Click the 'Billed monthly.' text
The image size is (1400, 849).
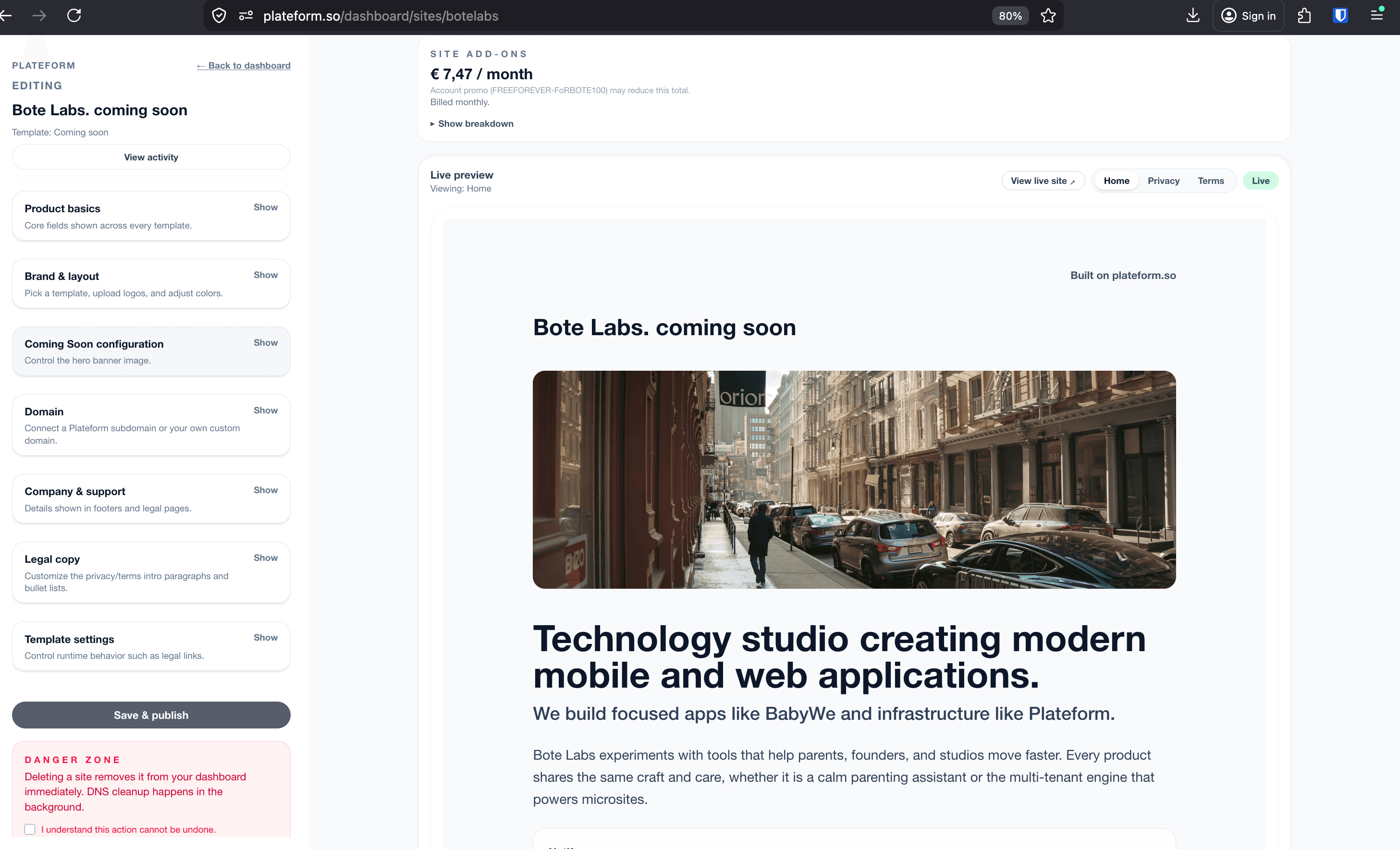(x=460, y=102)
